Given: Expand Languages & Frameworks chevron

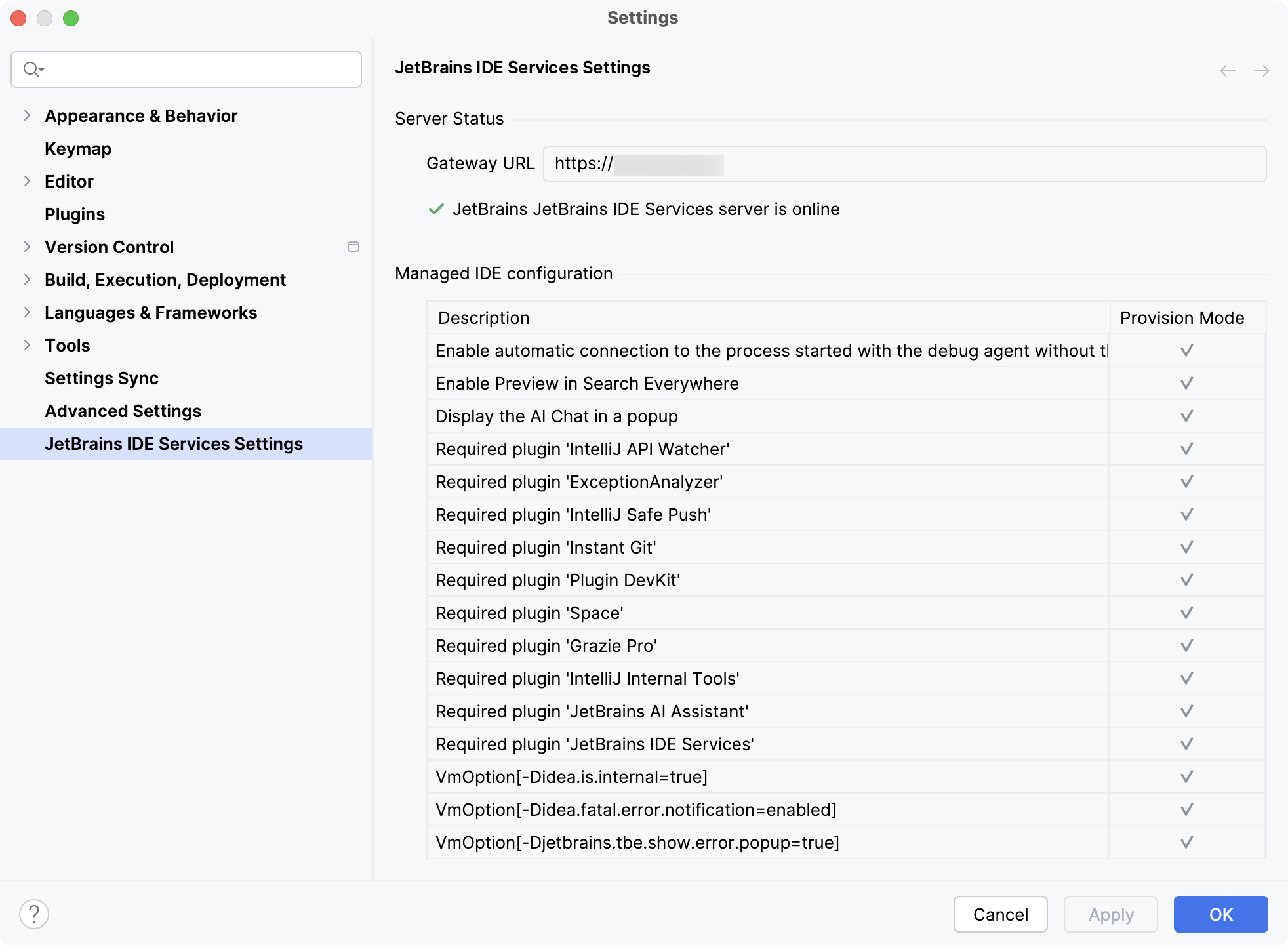Looking at the screenshot, I should pos(27,312).
